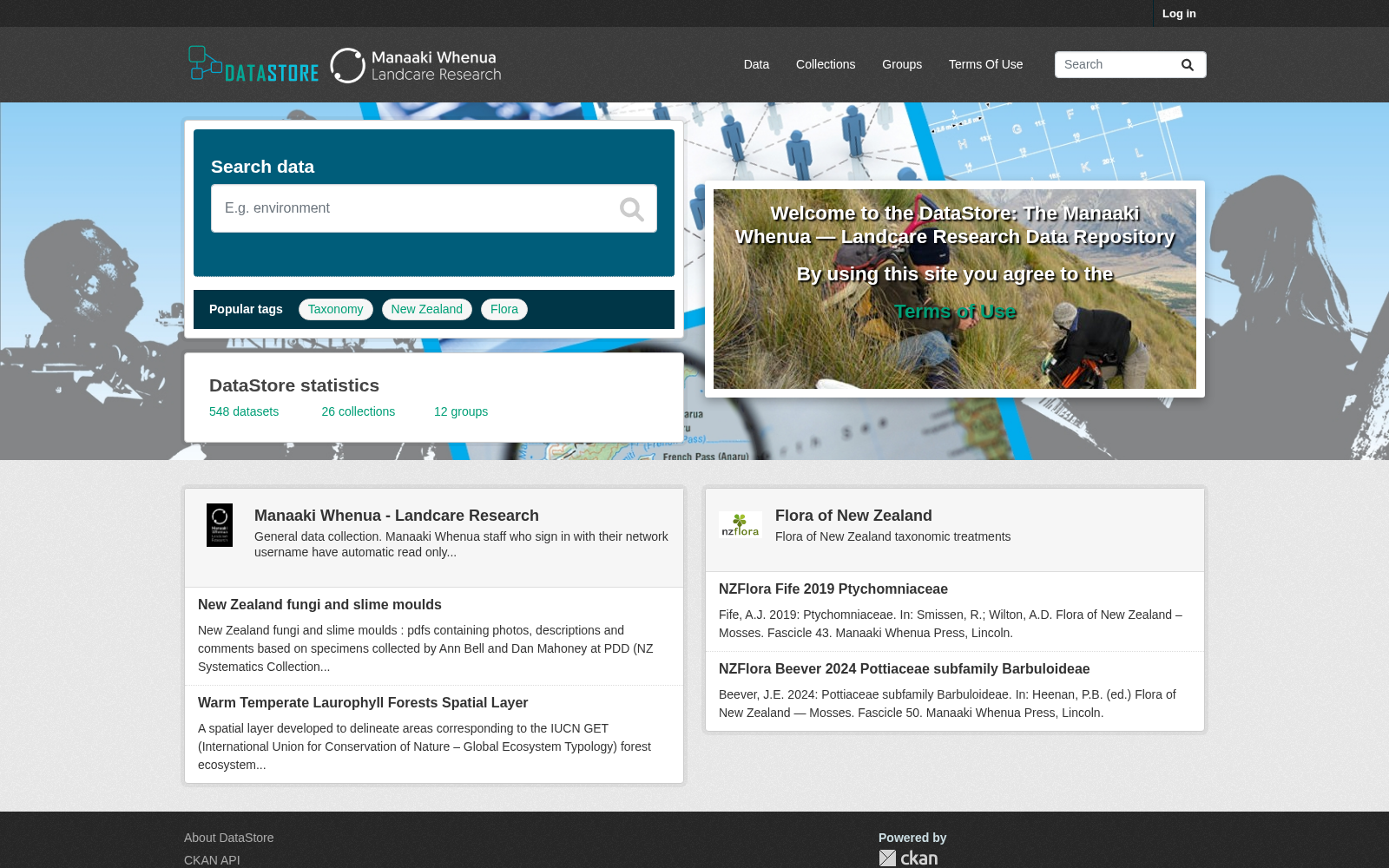Open NZFlora Fife 2019 Ptychomniaceae dataset
This screenshot has height=868, width=1389.
(x=833, y=589)
